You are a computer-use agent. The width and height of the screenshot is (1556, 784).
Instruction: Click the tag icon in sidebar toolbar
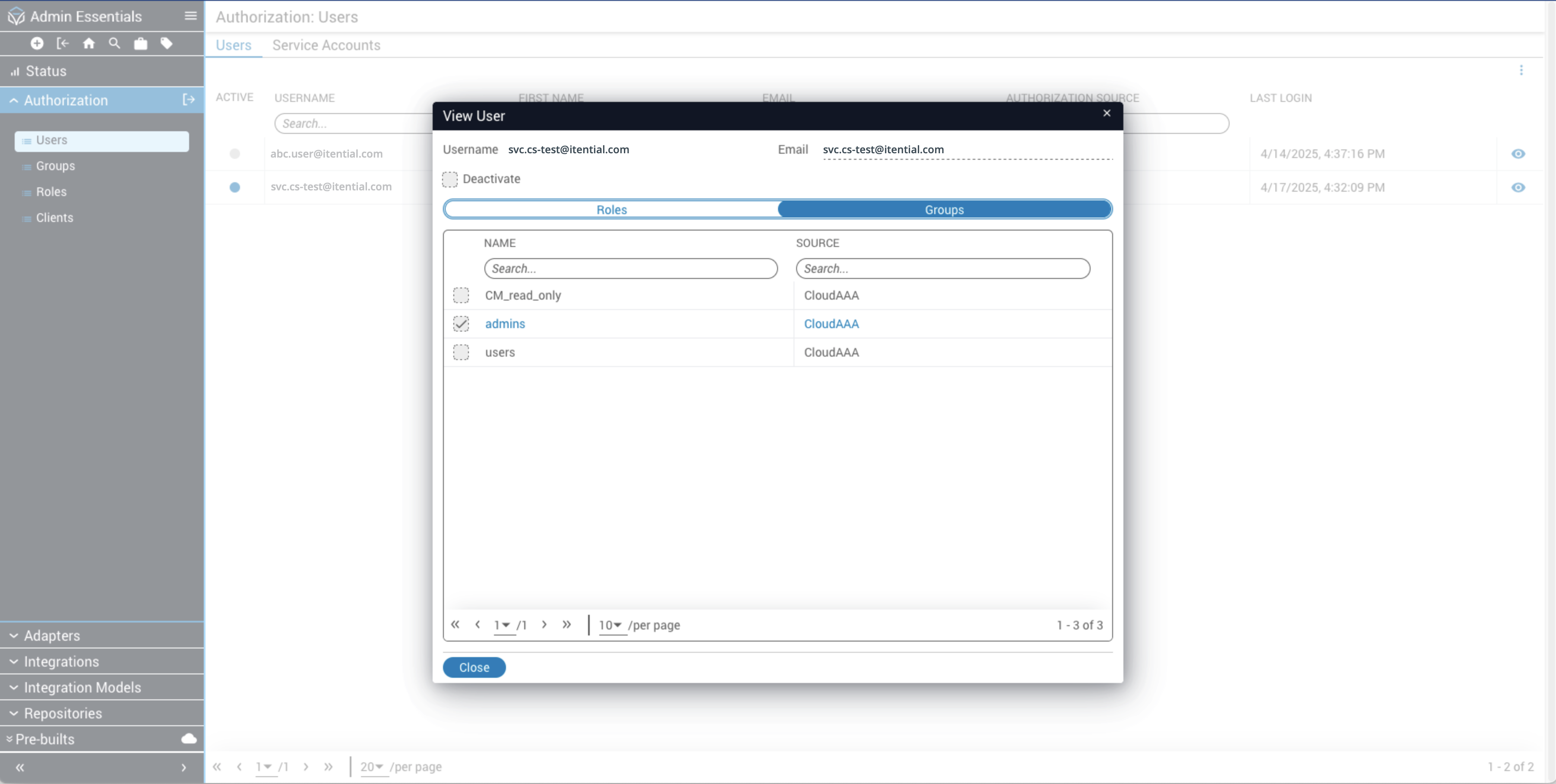click(167, 44)
